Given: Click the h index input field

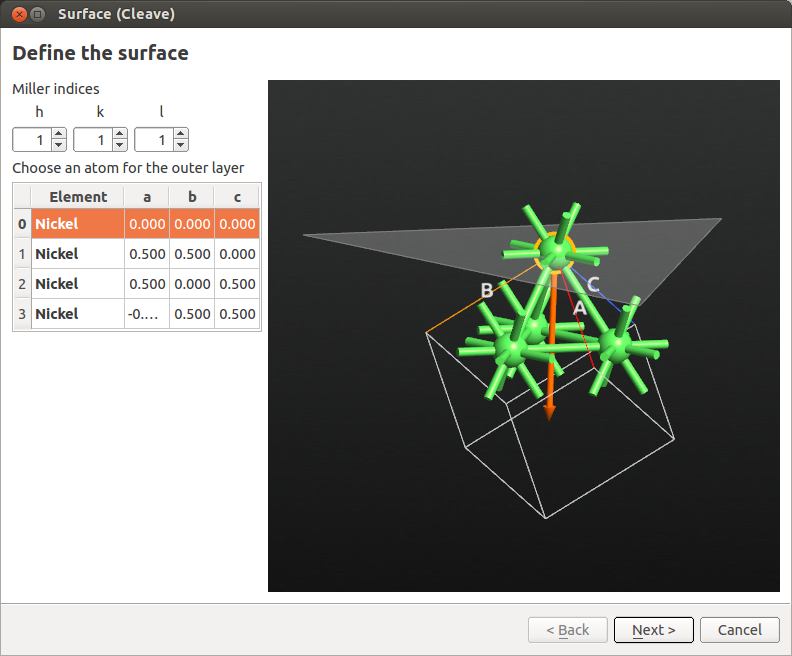Looking at the screenshot, I should tap(32, 140).
